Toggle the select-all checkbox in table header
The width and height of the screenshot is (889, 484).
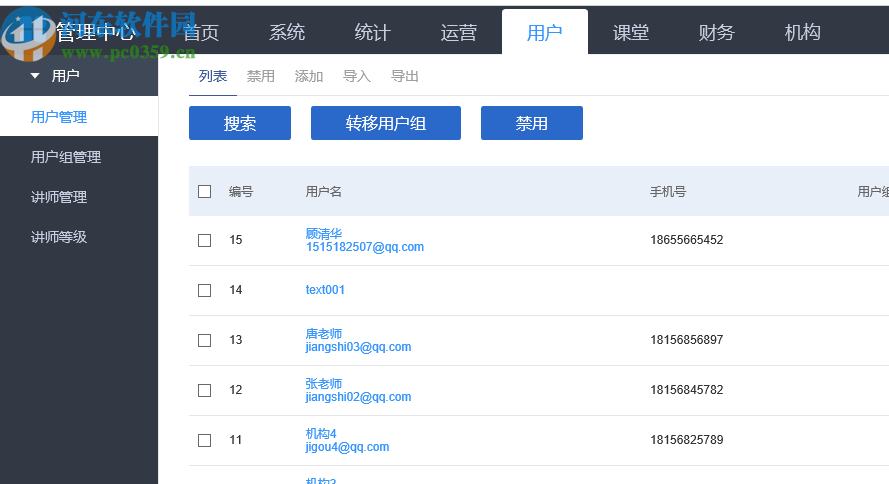[205, 192]
